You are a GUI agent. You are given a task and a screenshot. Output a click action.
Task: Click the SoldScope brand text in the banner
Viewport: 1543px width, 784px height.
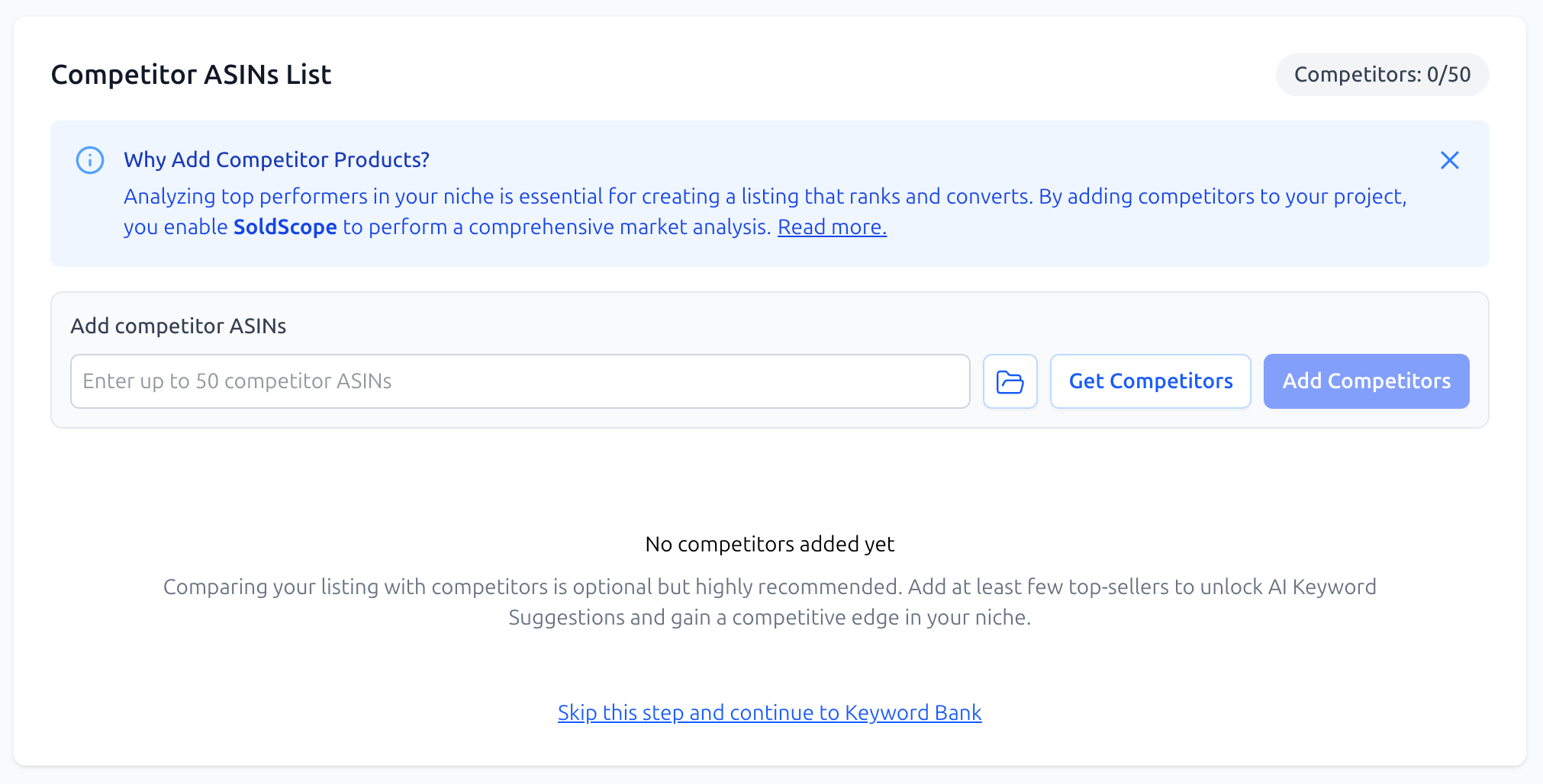(x=284, y=227)
